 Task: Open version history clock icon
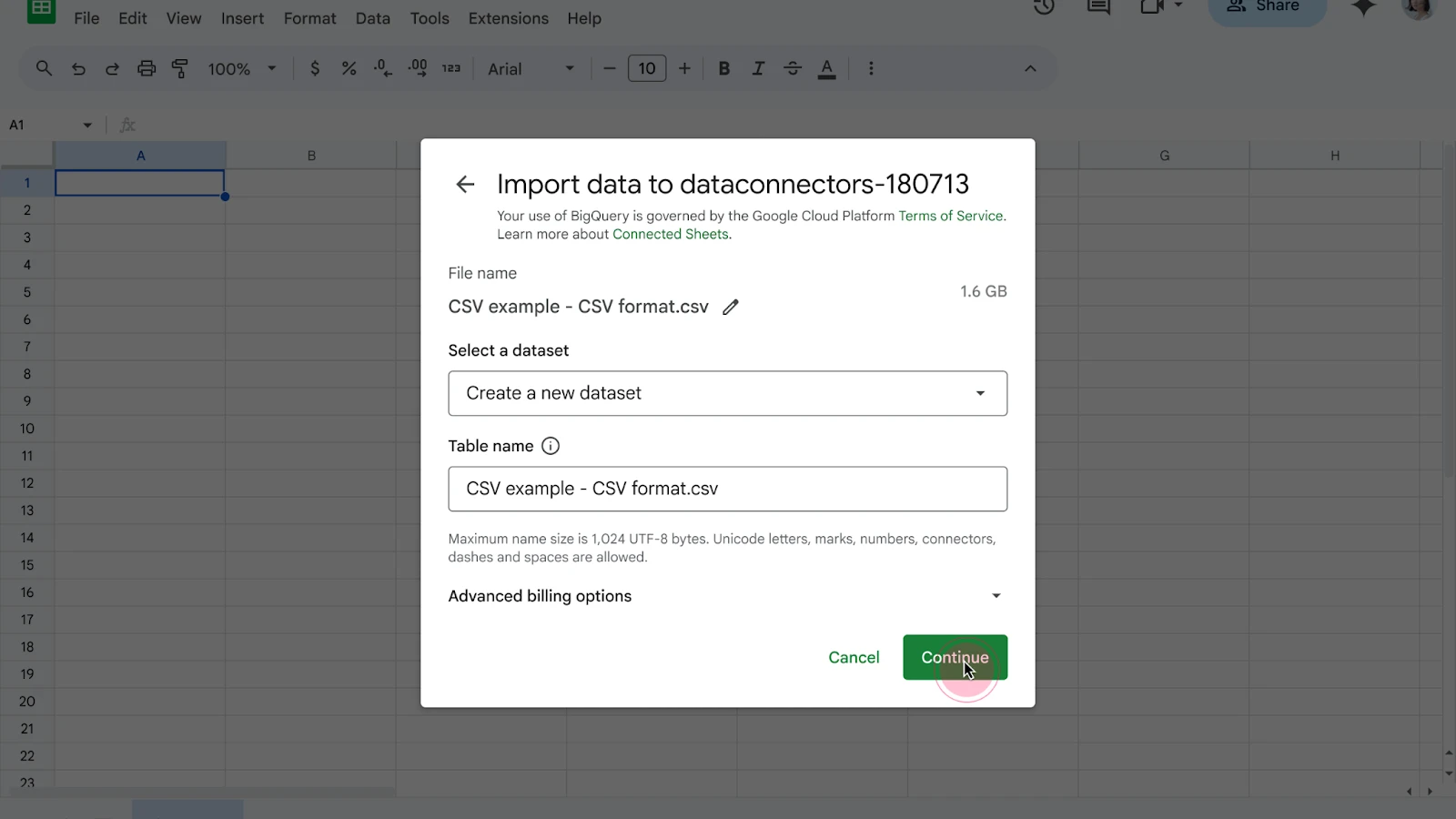1044,7
